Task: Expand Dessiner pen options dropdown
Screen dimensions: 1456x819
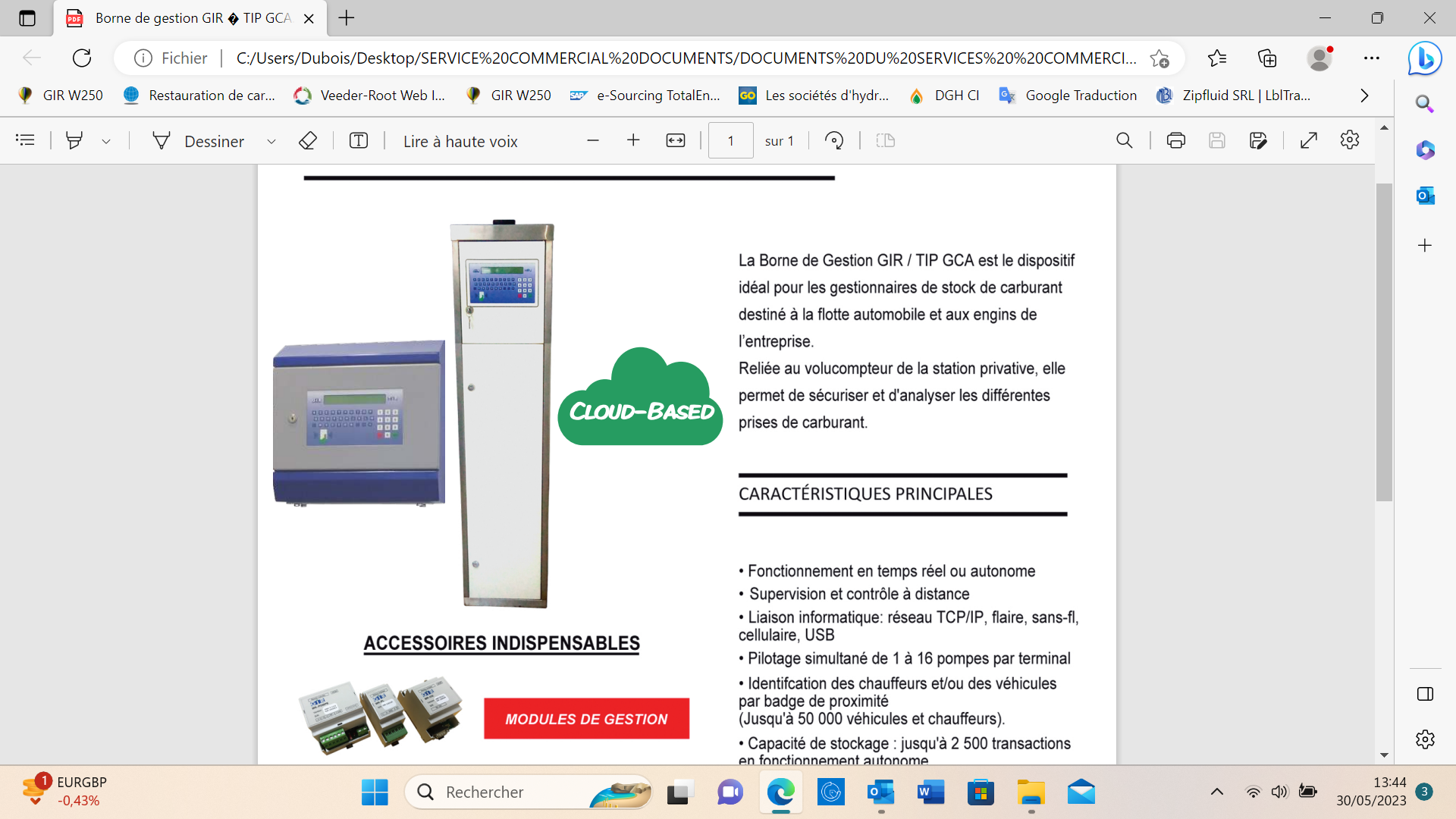Action: [271, 141]
